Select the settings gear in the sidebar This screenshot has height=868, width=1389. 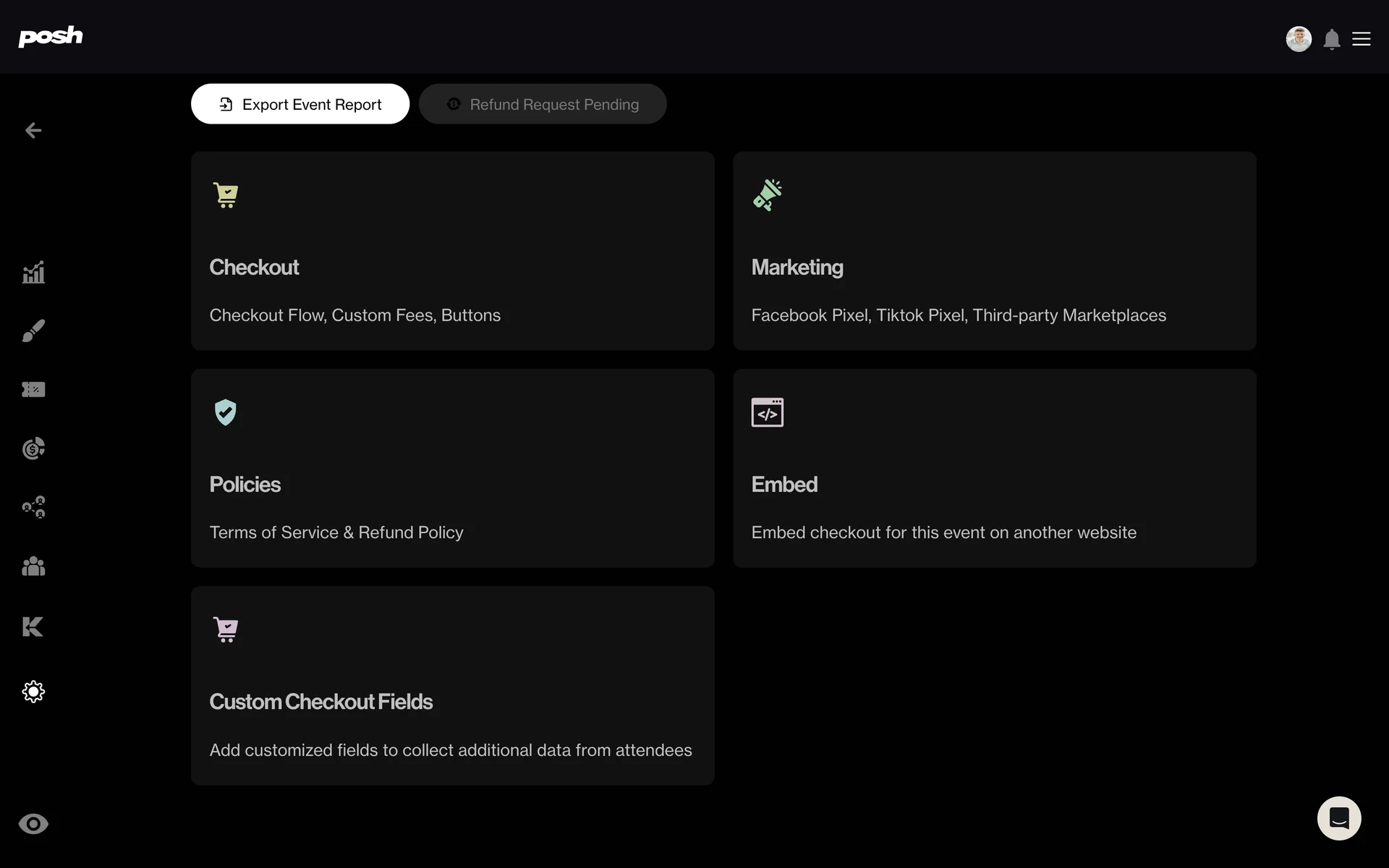[x=33, y=692]
